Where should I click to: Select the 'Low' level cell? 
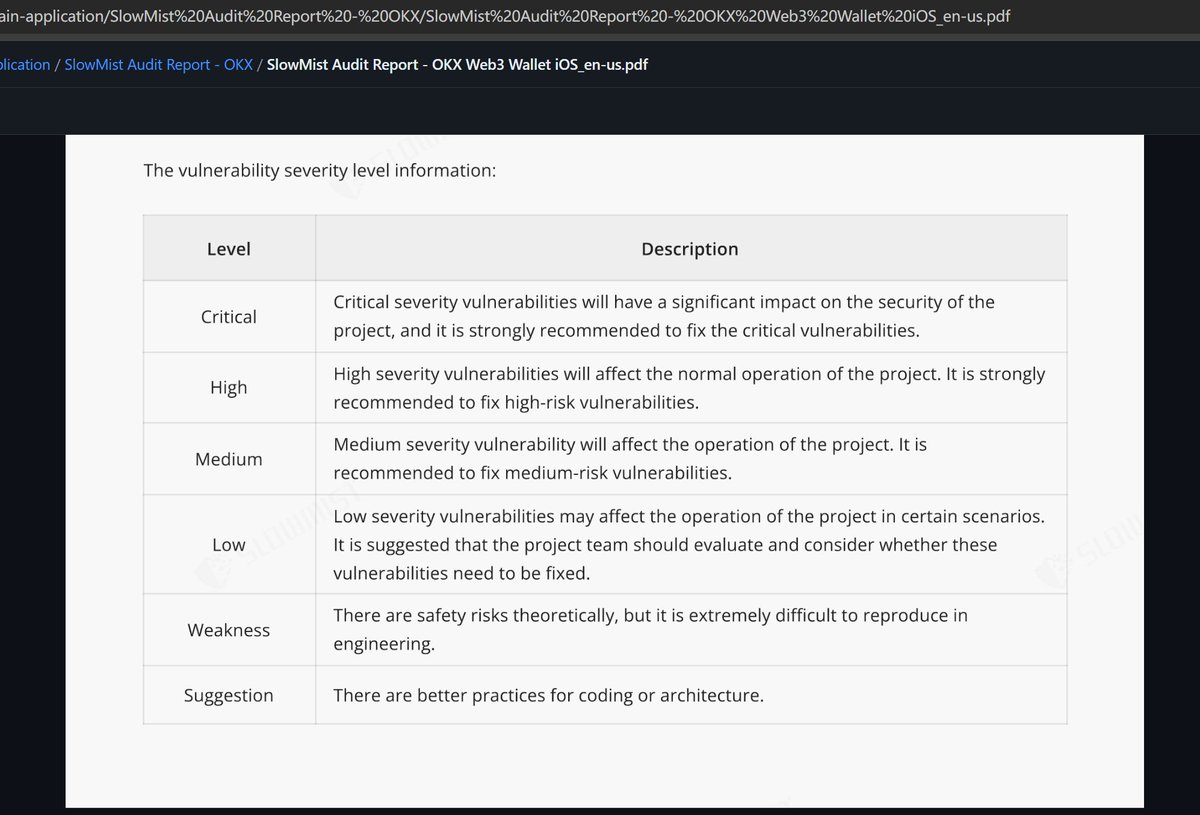(229, 545)
